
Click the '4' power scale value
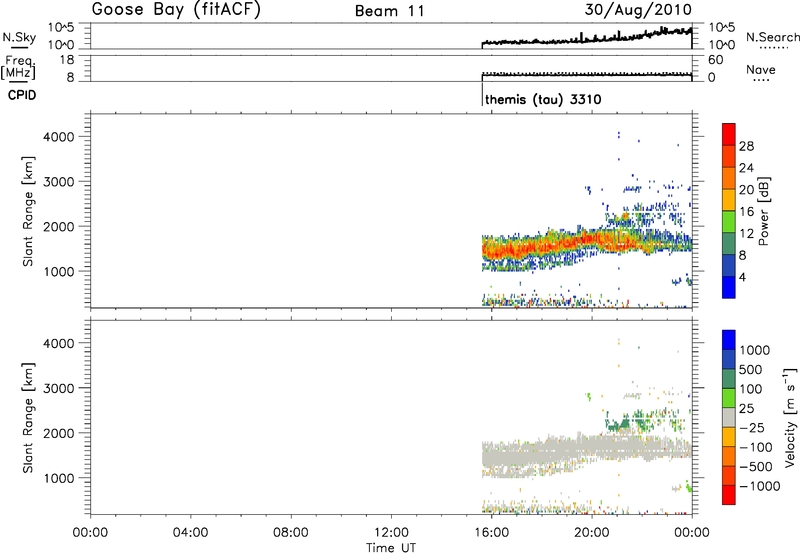pyautogui.click(x=742, y=277)
